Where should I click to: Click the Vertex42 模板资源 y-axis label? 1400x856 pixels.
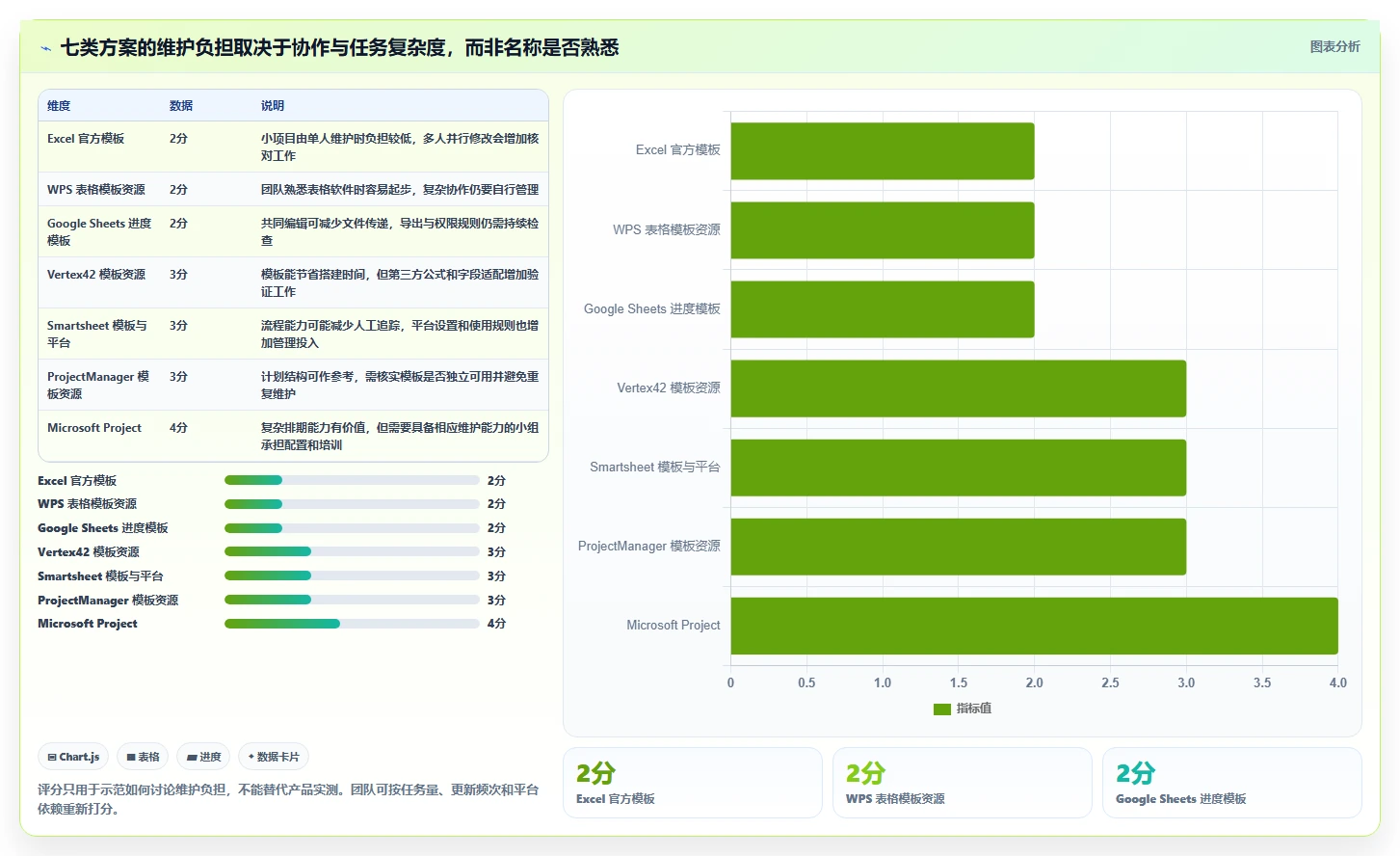[669, 388]
